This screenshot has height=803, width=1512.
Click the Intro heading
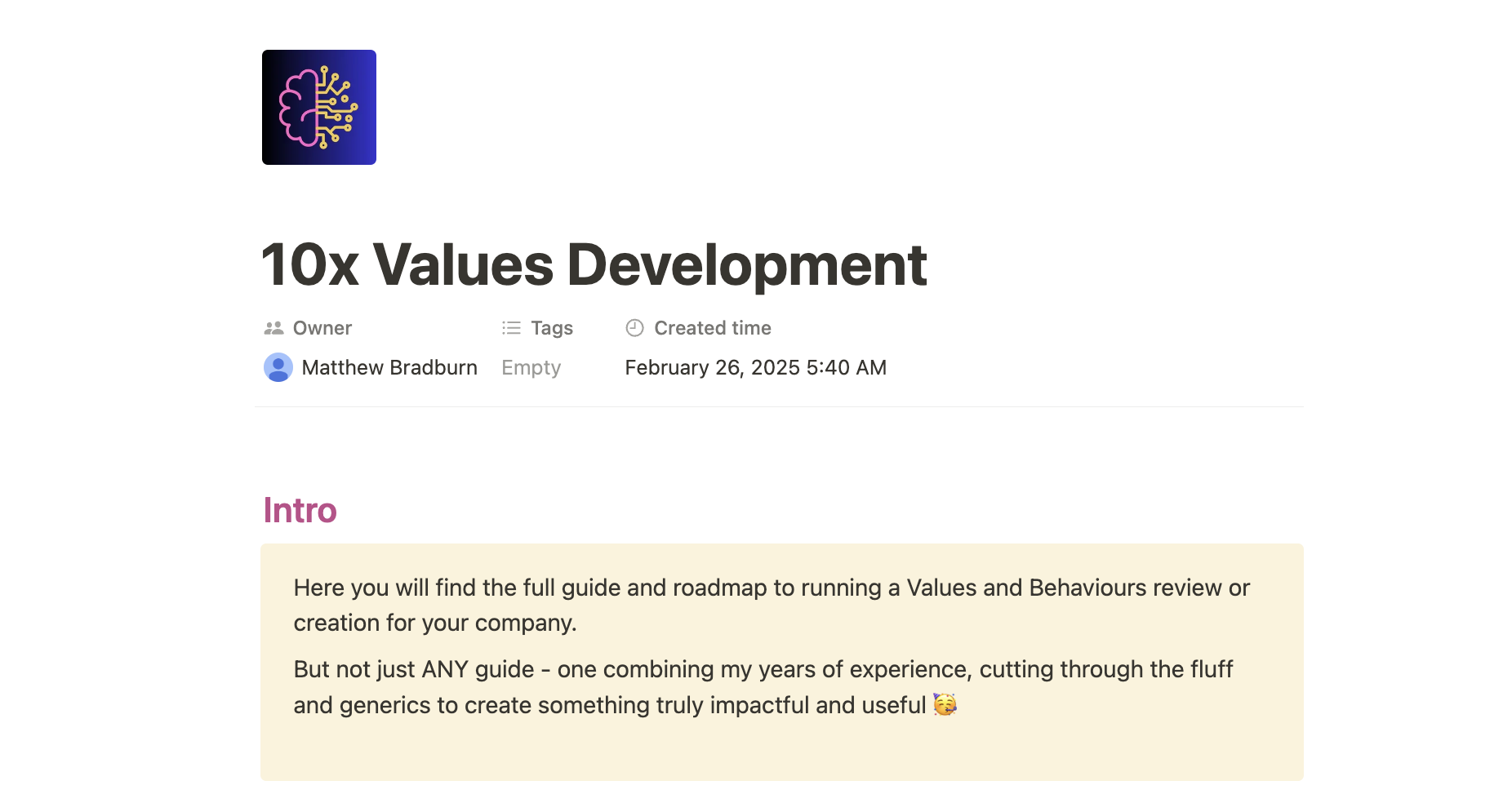300,511
